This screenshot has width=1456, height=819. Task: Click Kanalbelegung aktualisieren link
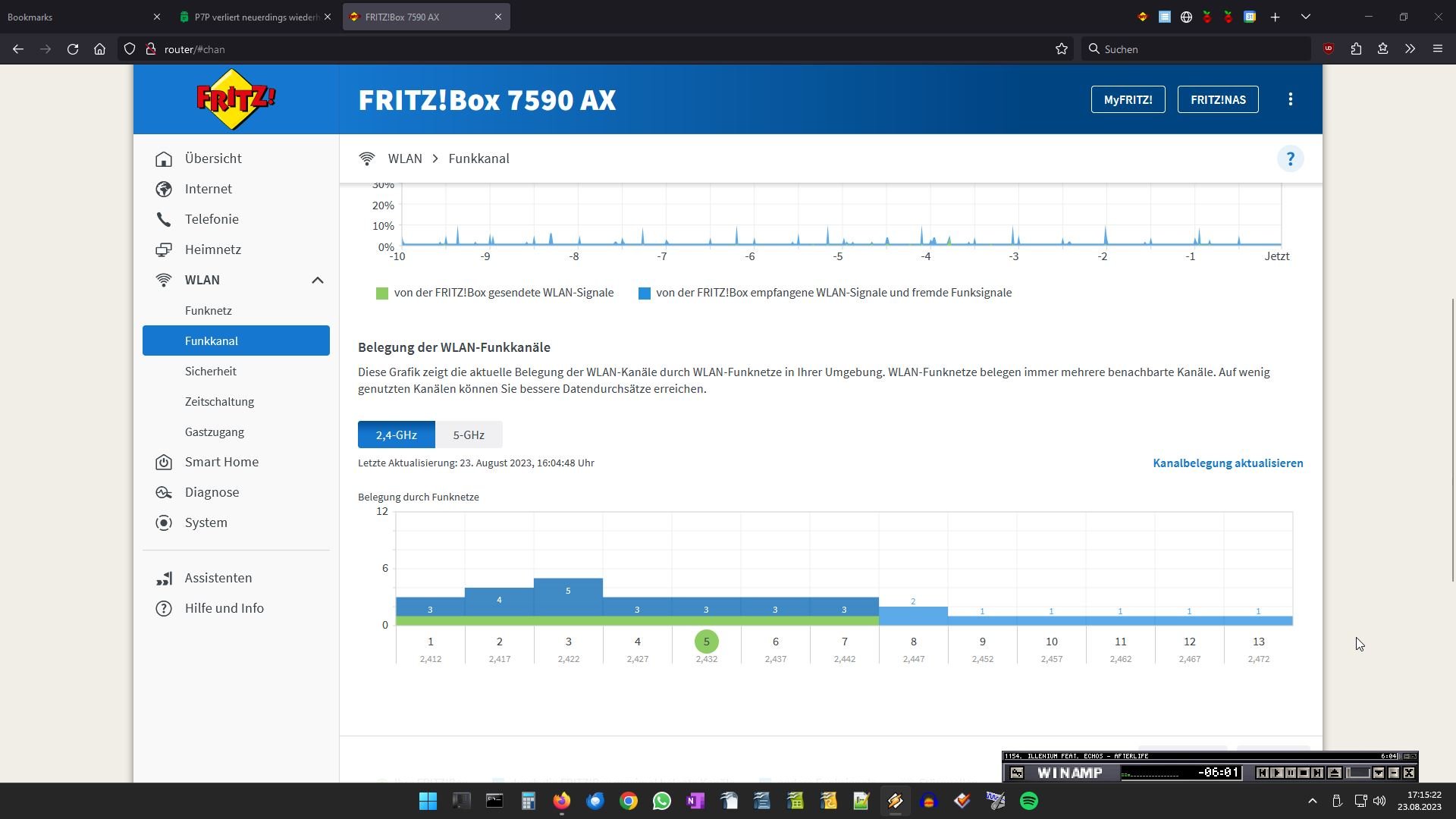coord(1227,463)
